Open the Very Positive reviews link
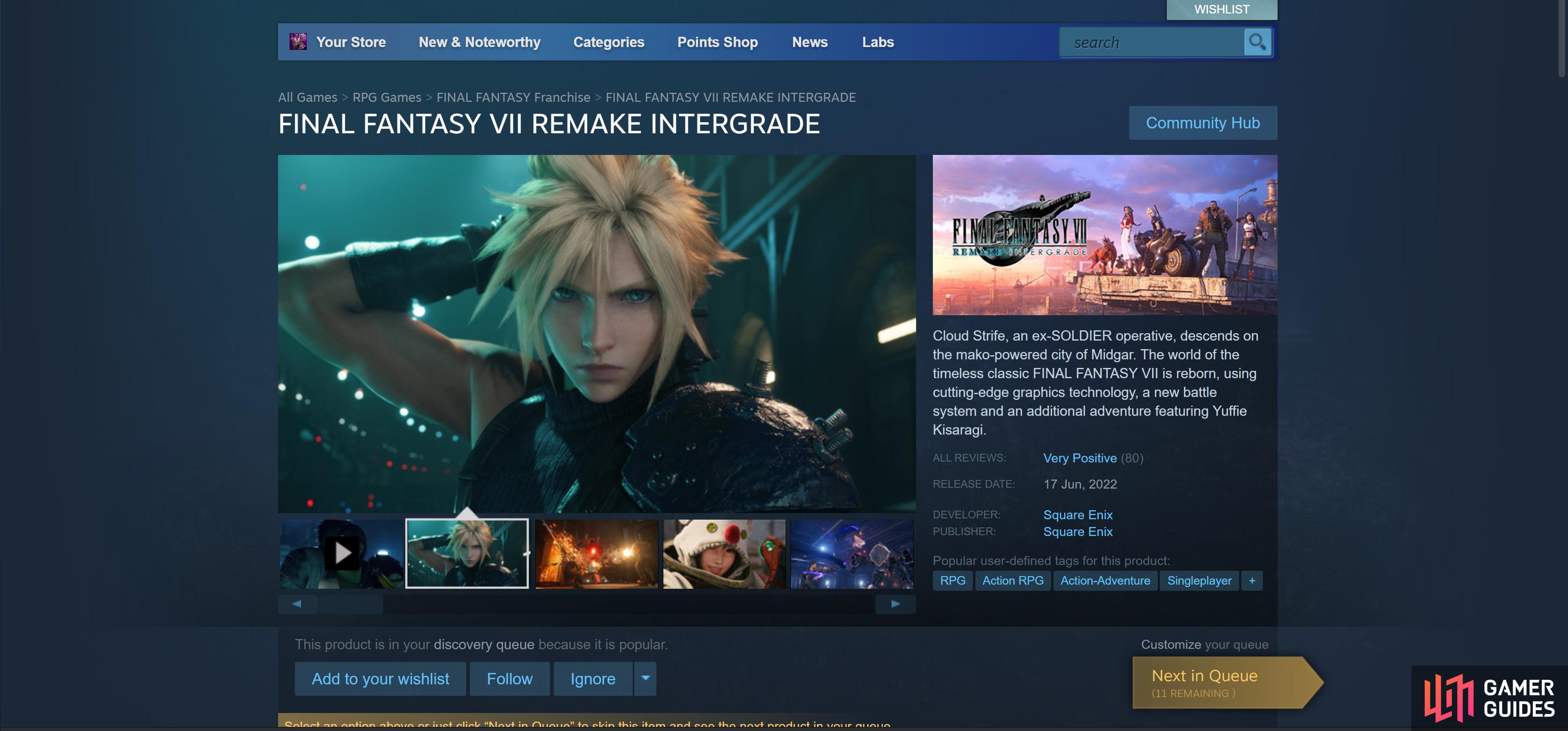1568x731 pixels. coord(1080,458)
